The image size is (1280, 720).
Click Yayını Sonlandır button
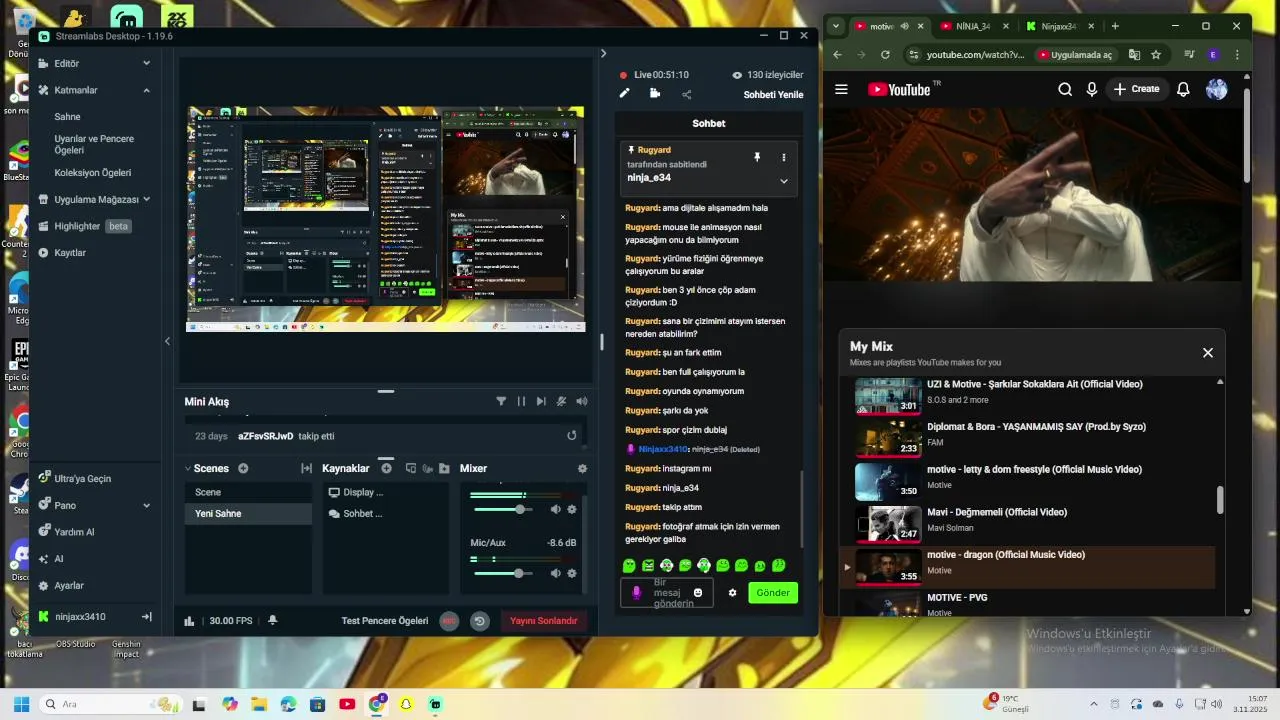(544, 621)
